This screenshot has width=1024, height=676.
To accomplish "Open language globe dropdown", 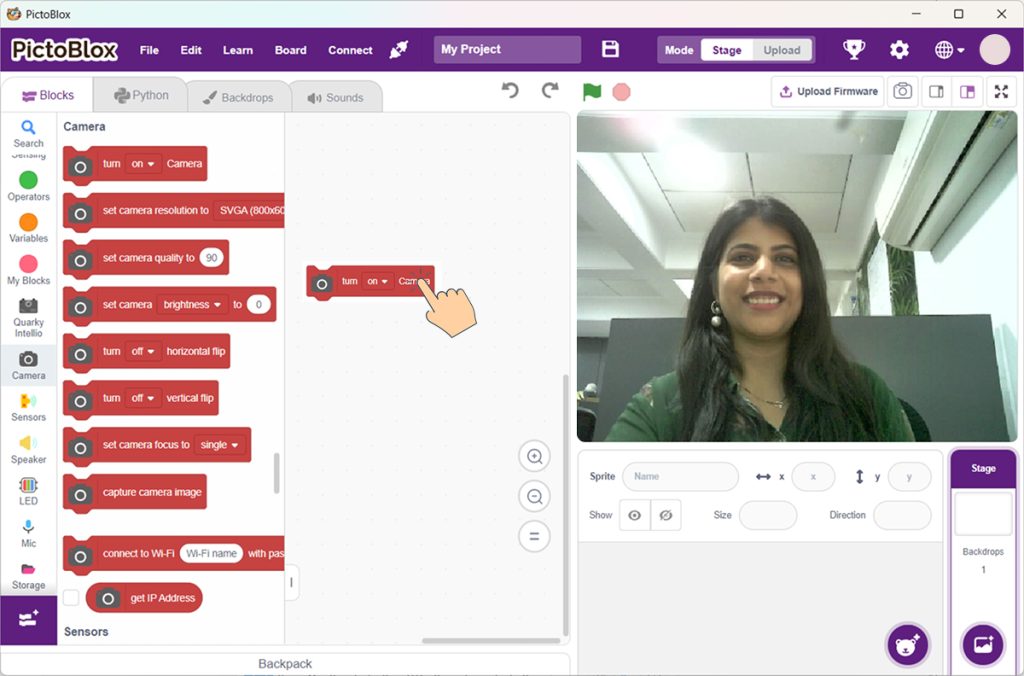I will (949, 50).
